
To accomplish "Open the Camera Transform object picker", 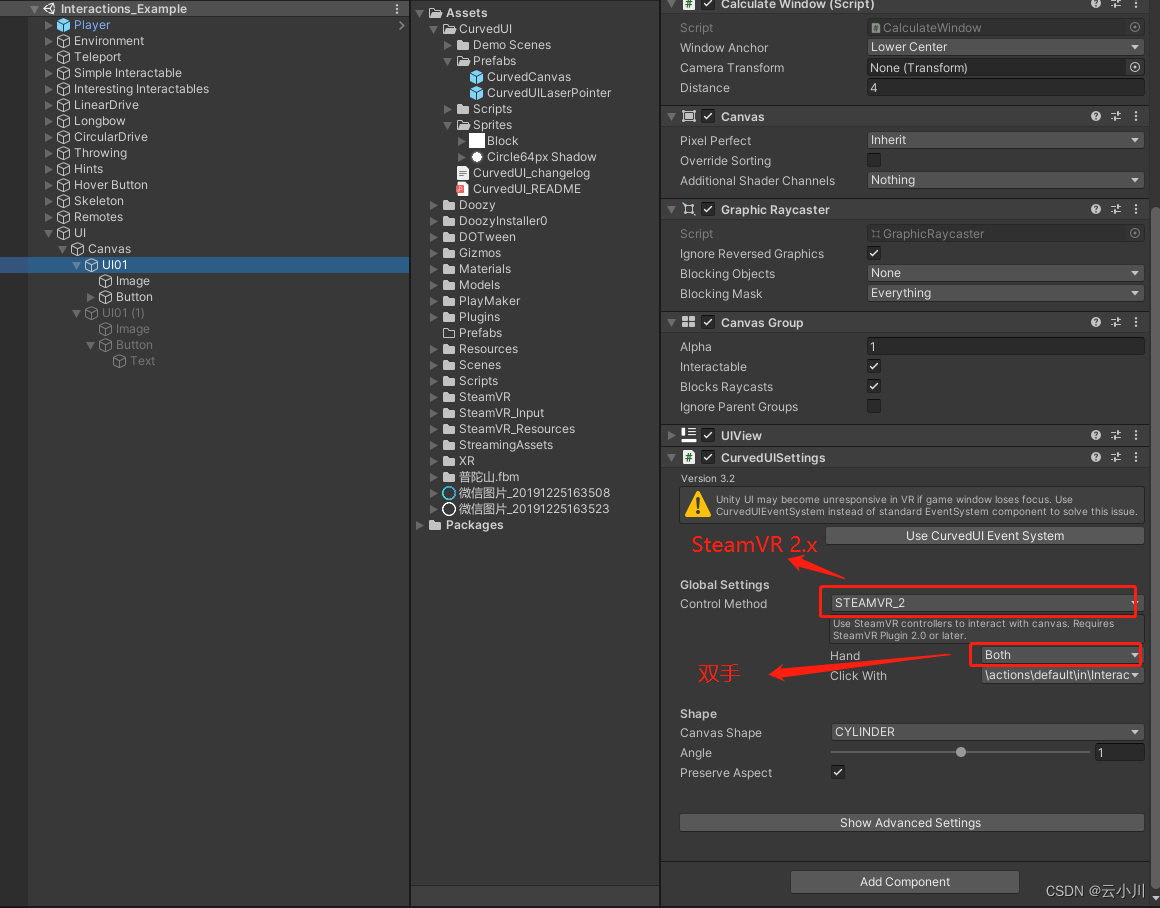I will (x=1134, y=67).
